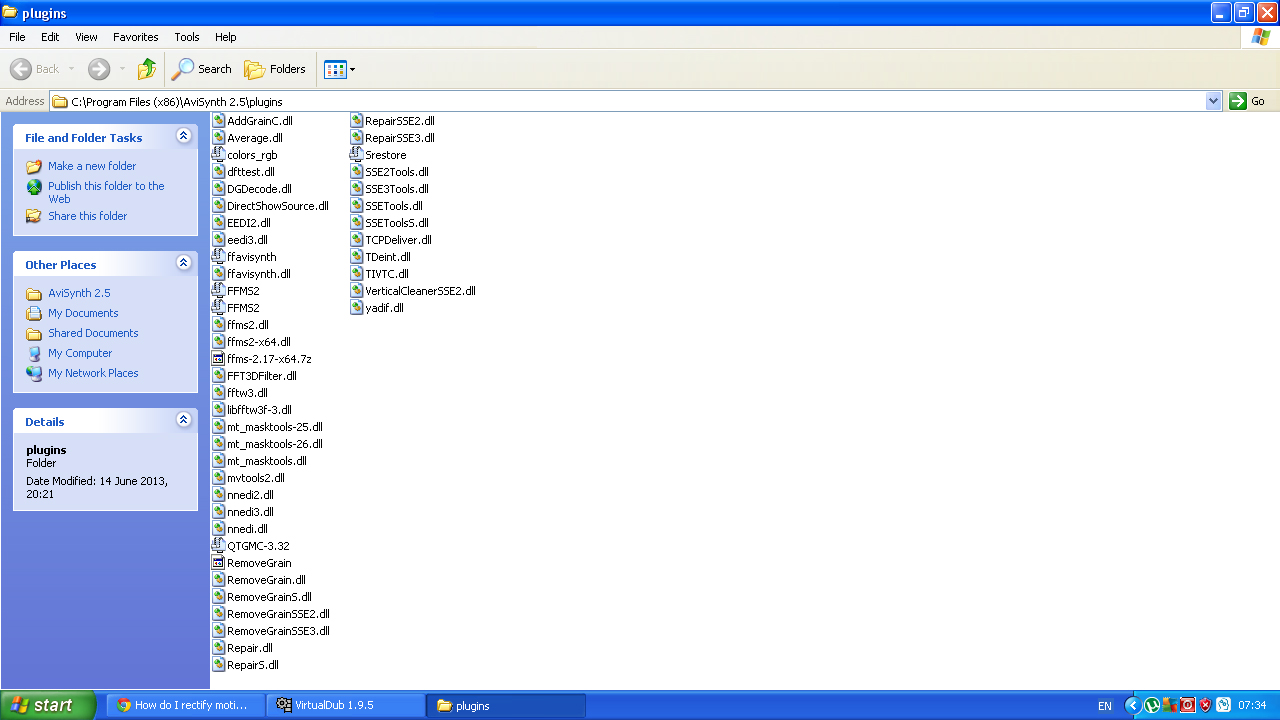Click the Windows Start button
Screen dimensions: 1280x720
point(48,705)
